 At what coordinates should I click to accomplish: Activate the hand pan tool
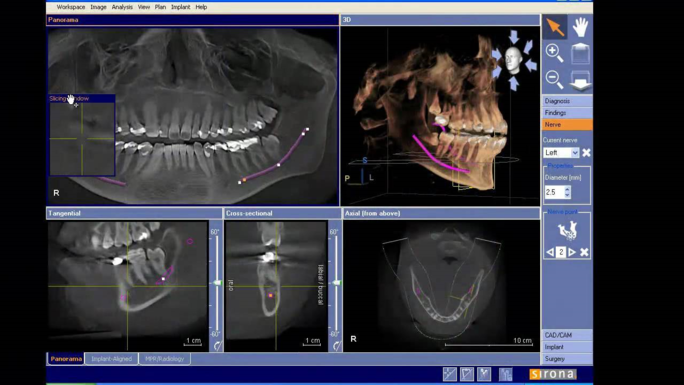(x=580, y=27)
